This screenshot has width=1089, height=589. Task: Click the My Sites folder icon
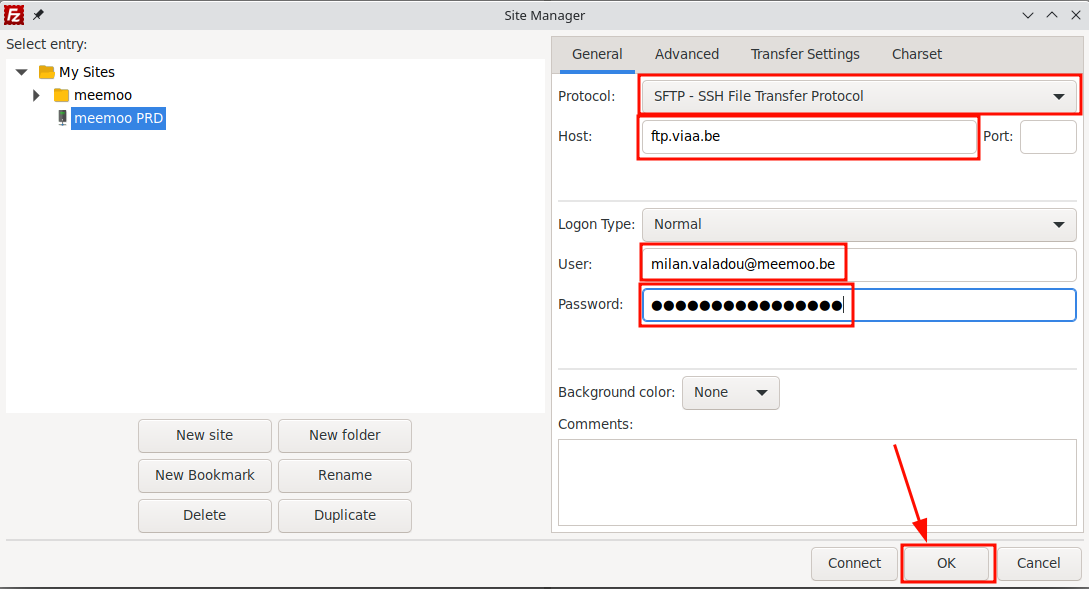click(47, 72)
